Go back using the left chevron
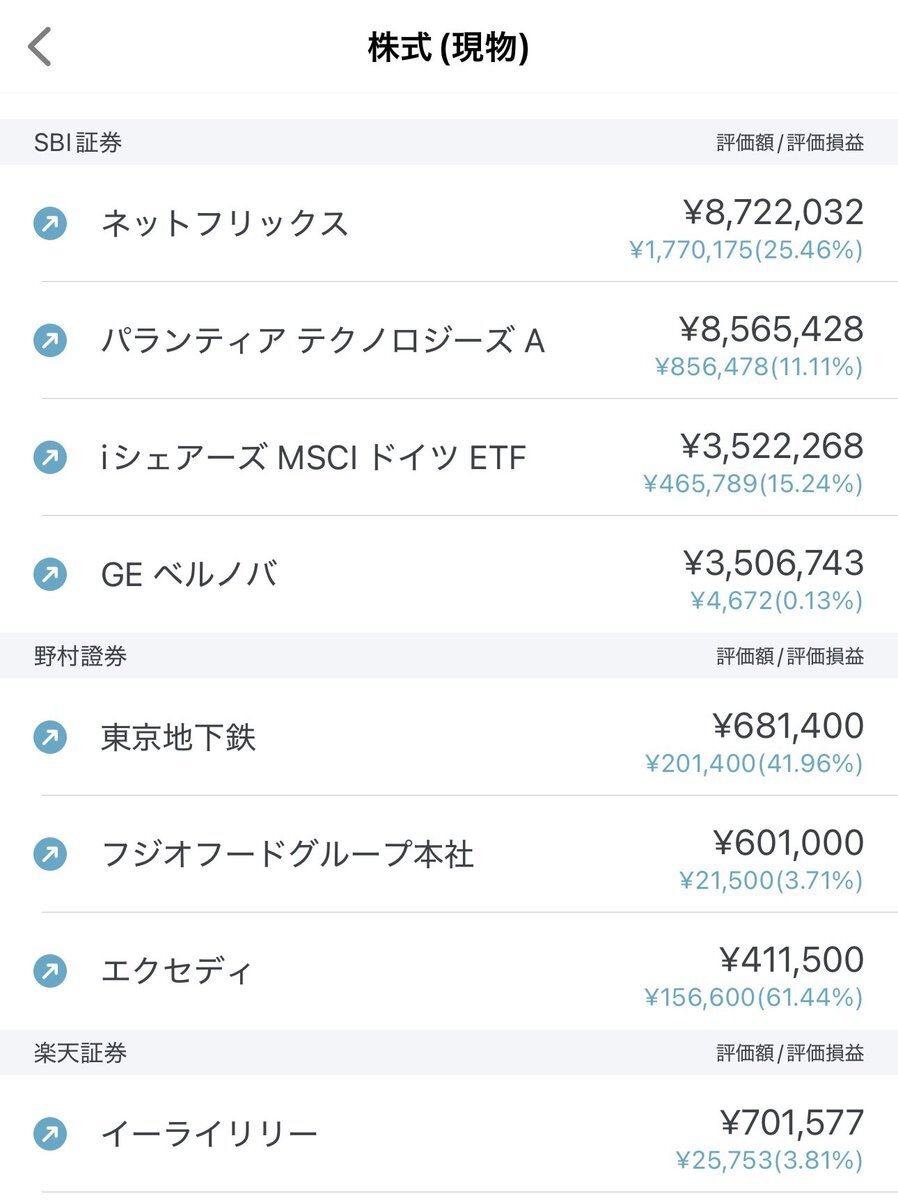The width and height of the screenshot is (898, 1200). coord(39,47)
